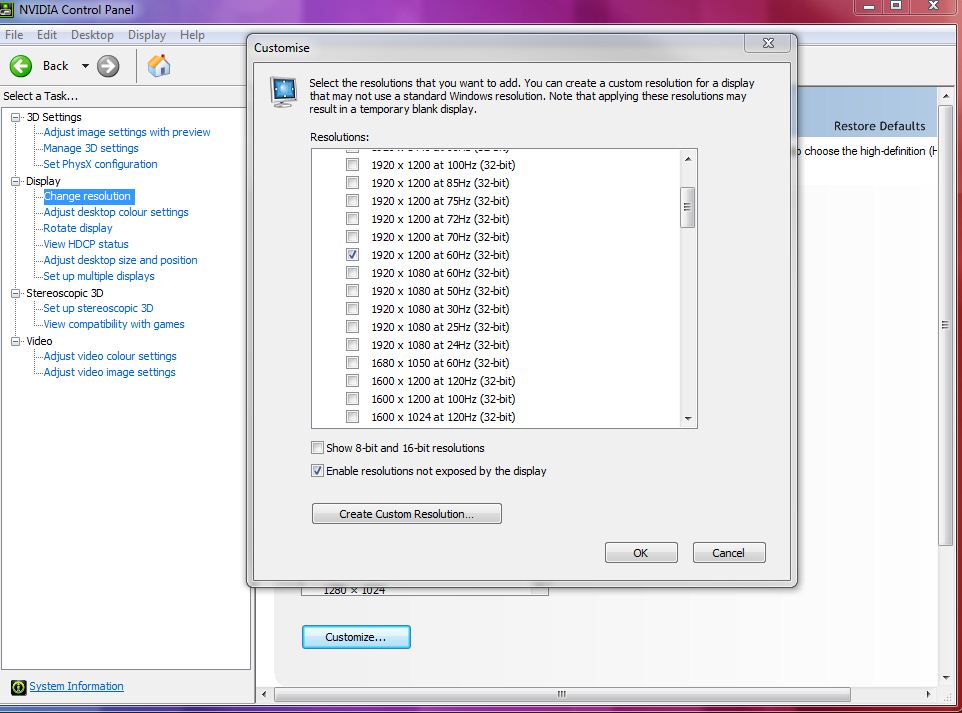Open Rotate display
Viewport: 962px width, 713px height.
(x=78, y=228)
